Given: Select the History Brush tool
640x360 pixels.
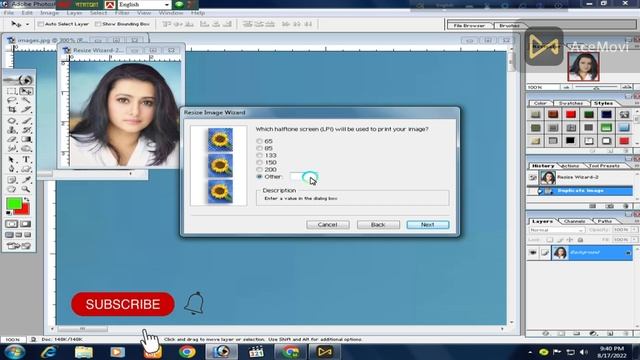Looking at the screenshot, I should point(26,130).
